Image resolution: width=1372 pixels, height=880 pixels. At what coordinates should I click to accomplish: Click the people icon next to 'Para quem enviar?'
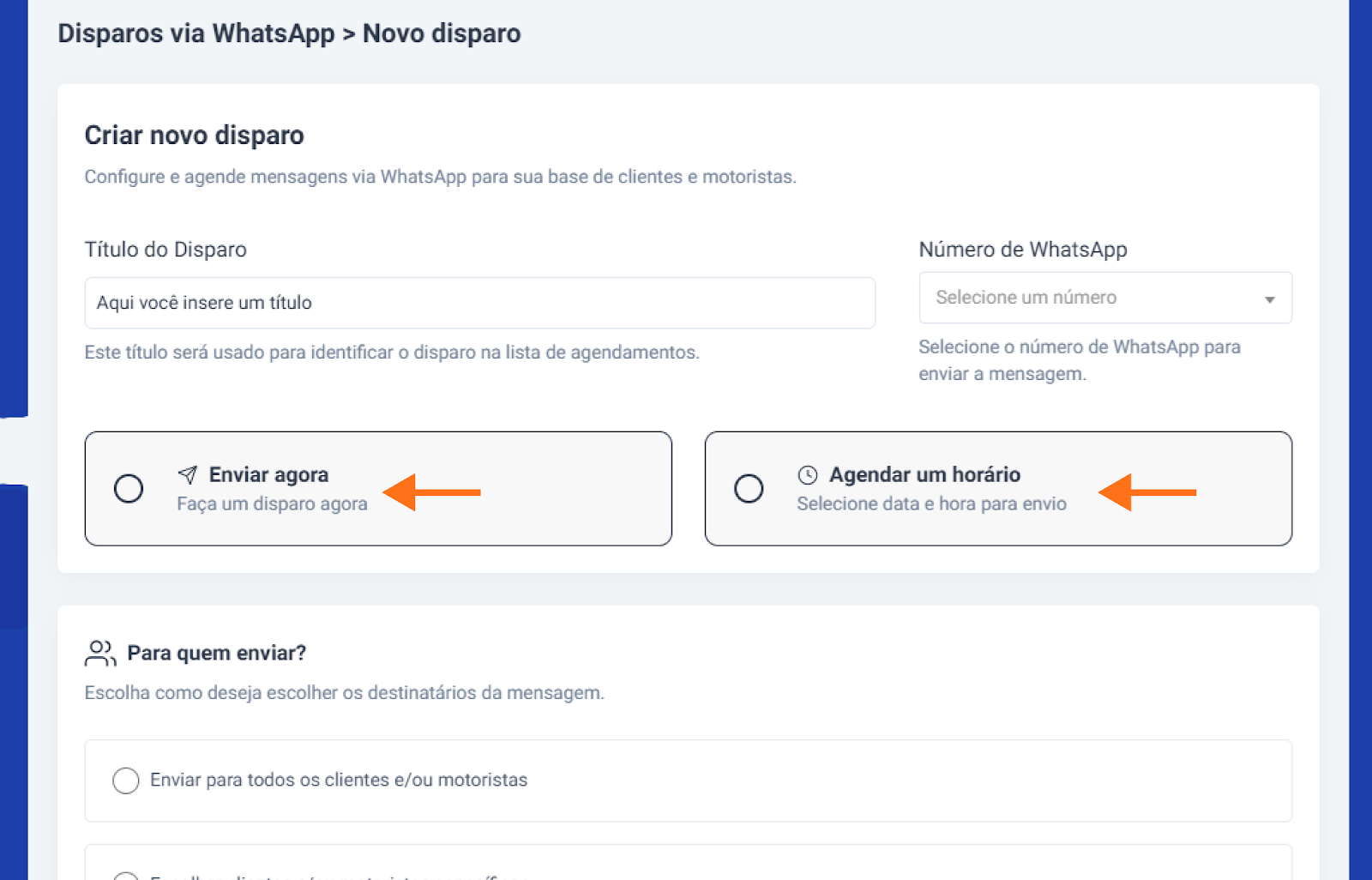[x=100, y=653]
